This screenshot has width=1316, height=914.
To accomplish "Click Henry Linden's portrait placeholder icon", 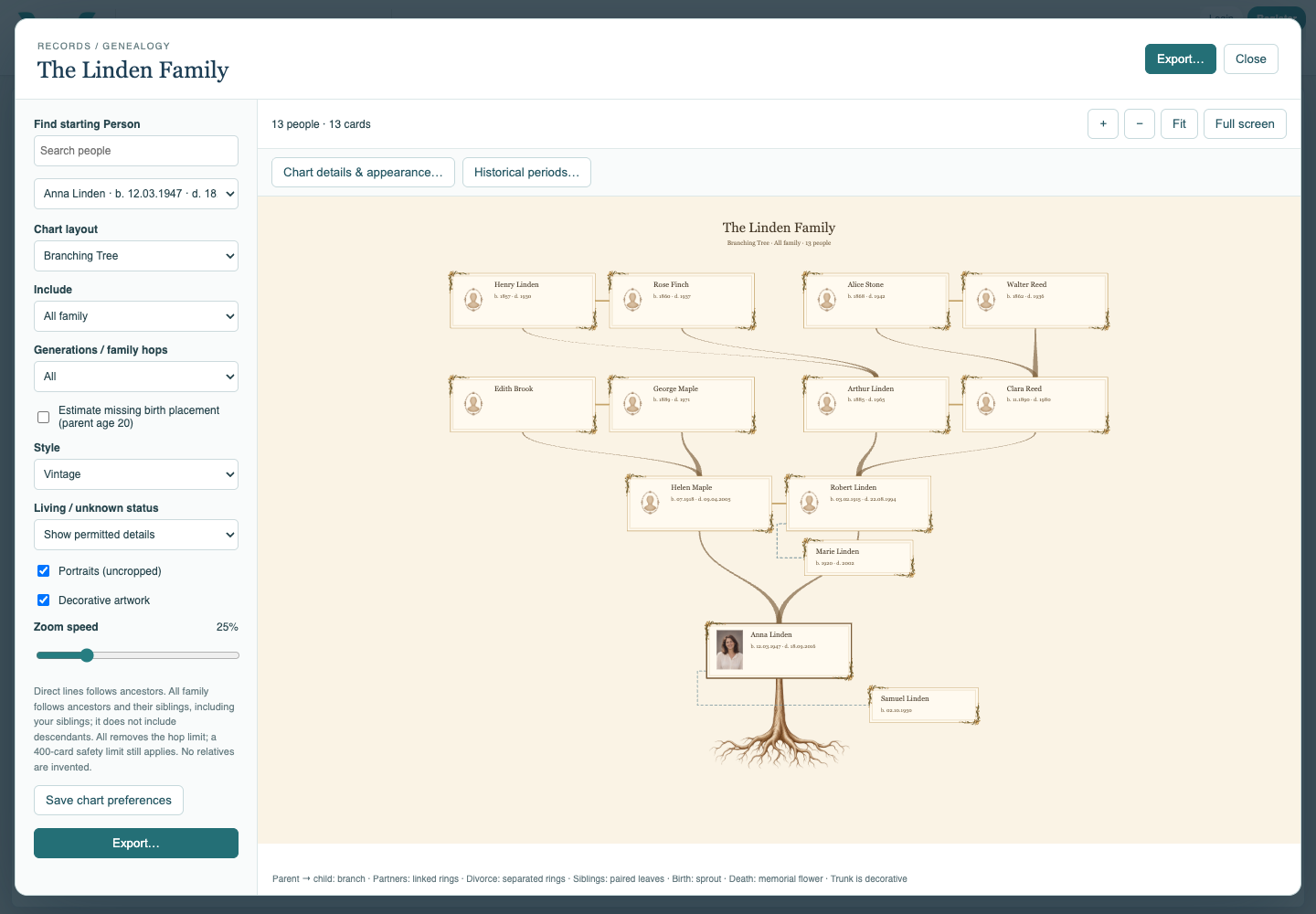I will [x=473, y=300].
